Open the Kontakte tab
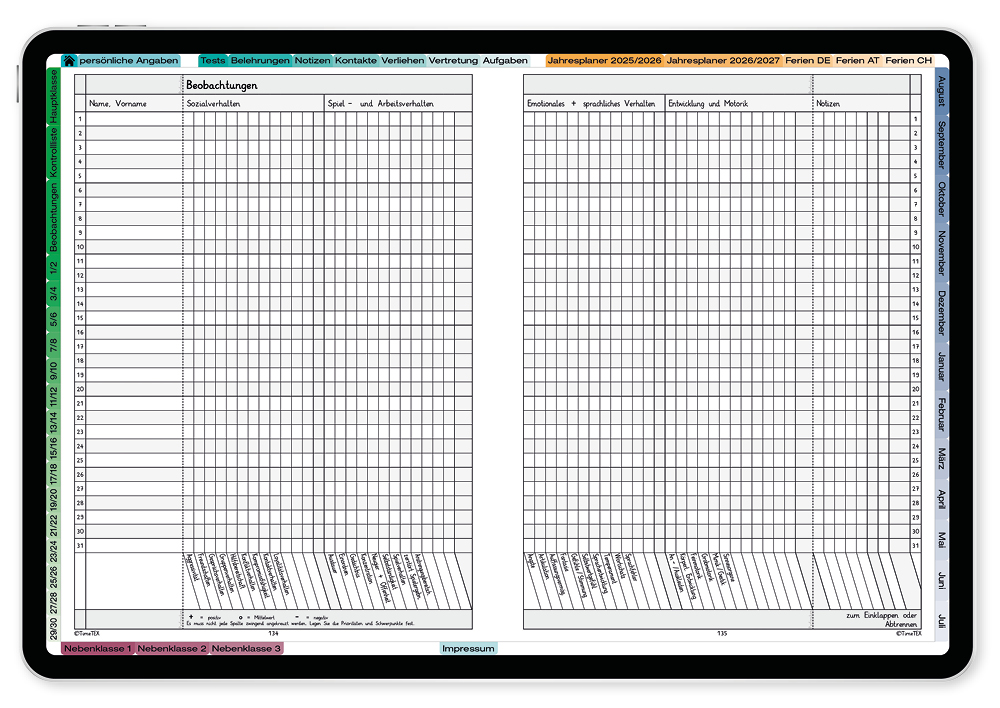The image size is (1000, 708). click(355, 61)
